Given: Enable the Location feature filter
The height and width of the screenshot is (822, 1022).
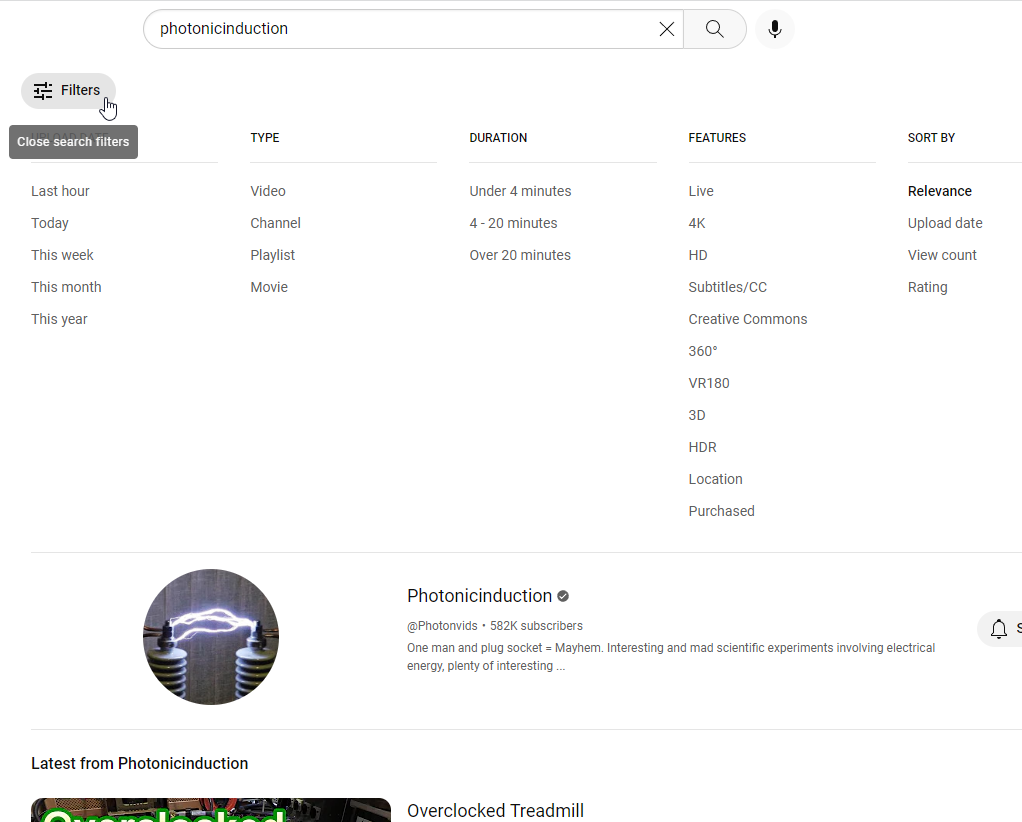Looking at the screenshot, I should (715, 478).
